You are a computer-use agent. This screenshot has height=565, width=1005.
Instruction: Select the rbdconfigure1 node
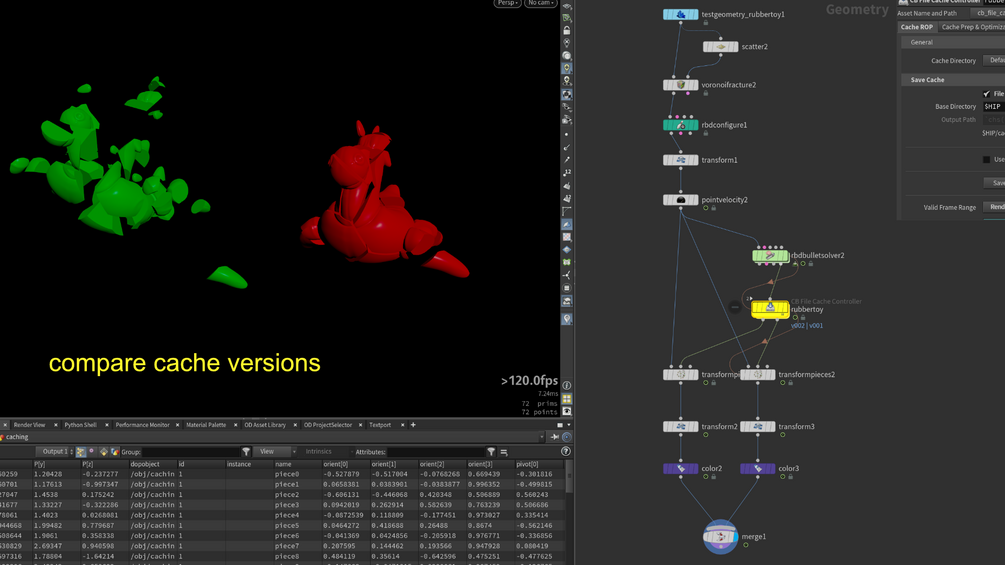pos(680,125)
